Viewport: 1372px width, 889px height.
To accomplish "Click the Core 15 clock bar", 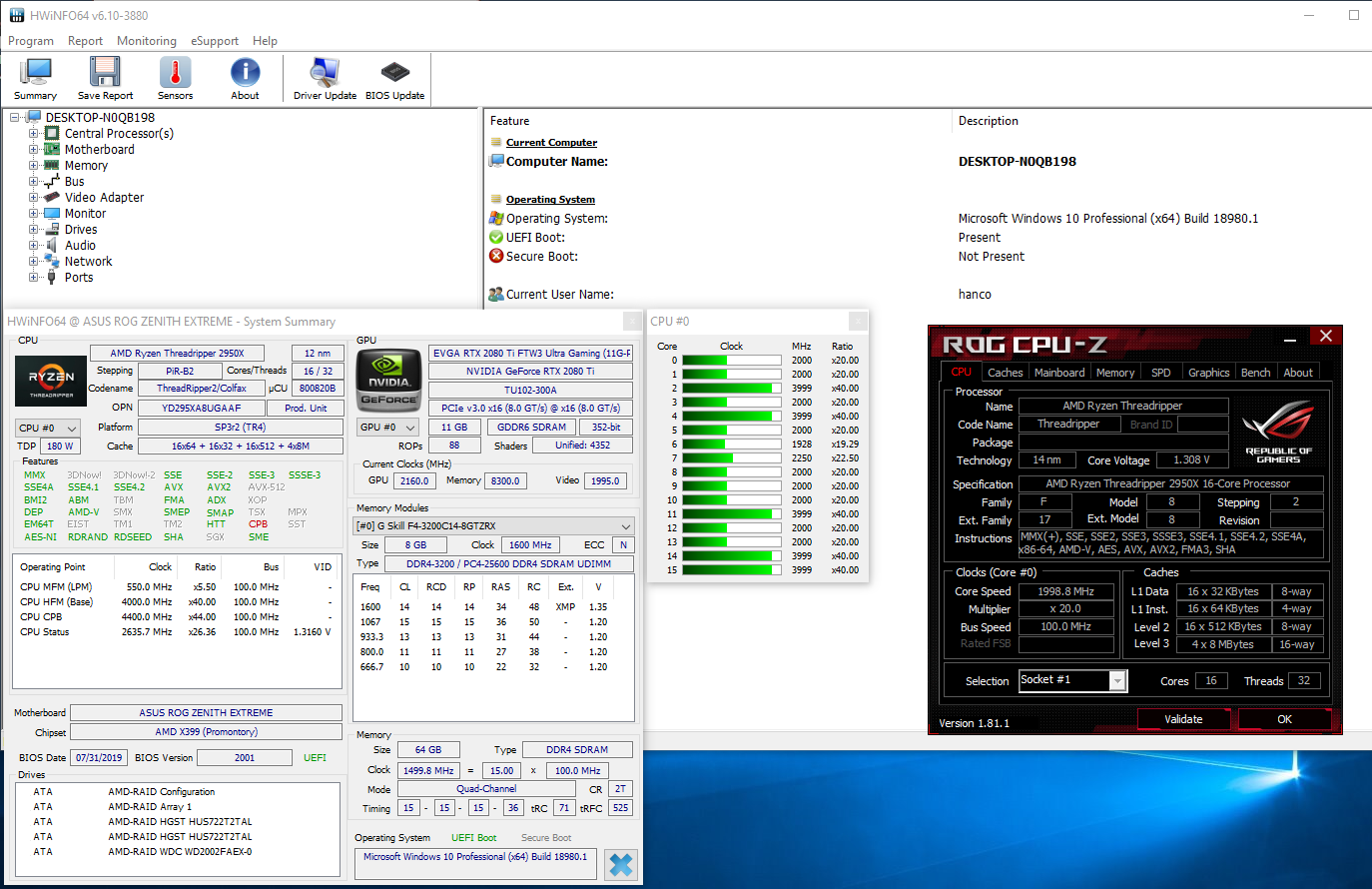I will coord(732,569).
